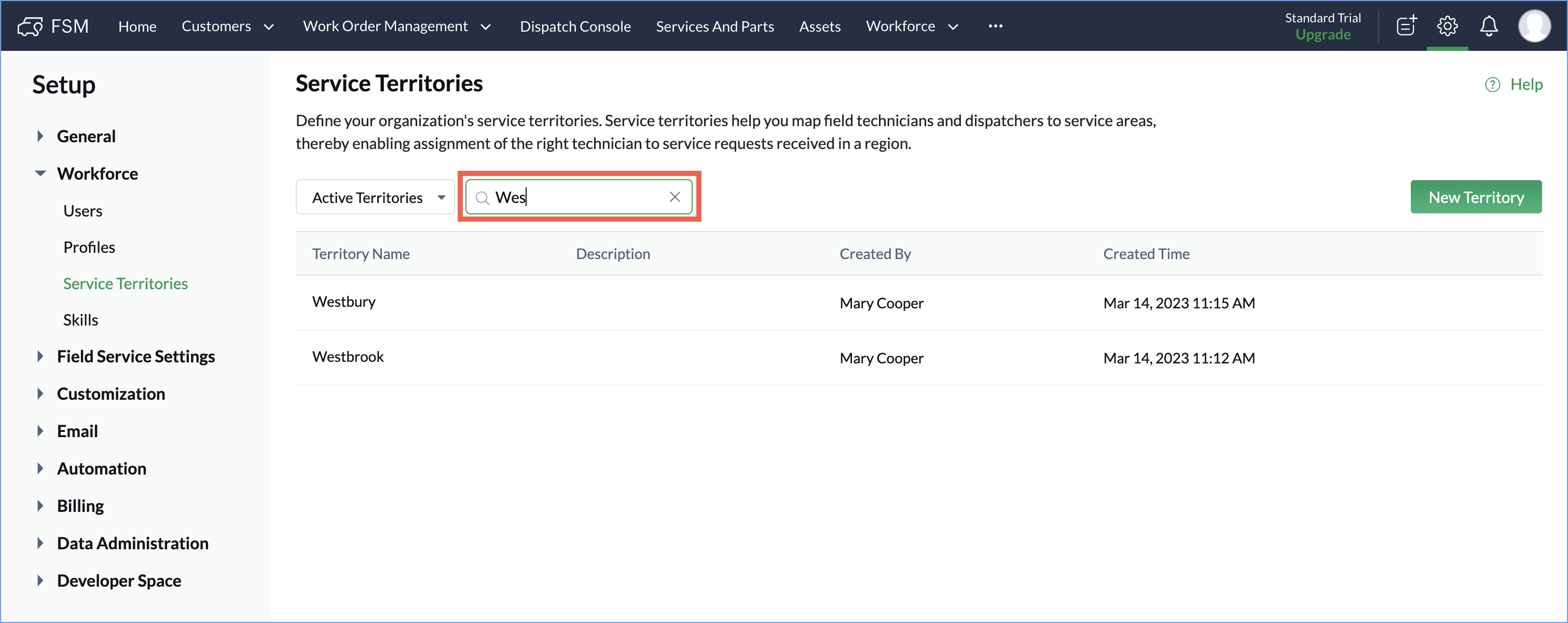Open the Westbury territory row
The width and height of the screenshot is (1568, 623).
(344, 302)
